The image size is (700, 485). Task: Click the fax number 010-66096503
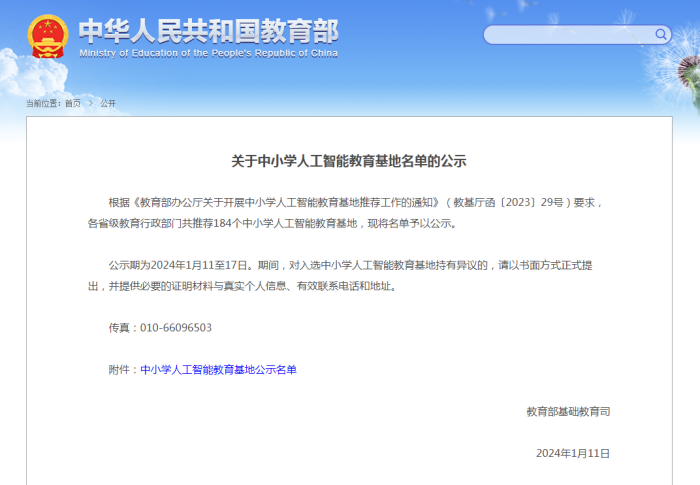click(176, 328)
